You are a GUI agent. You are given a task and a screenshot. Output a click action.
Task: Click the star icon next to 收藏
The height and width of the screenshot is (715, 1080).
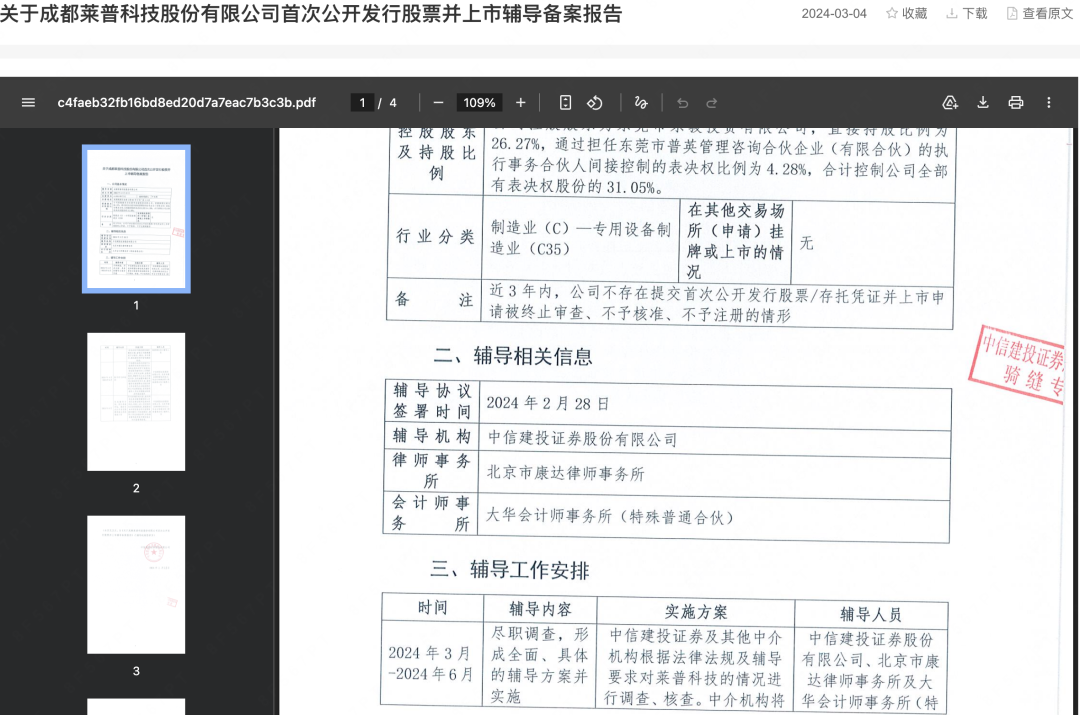[x=892, y=13]
